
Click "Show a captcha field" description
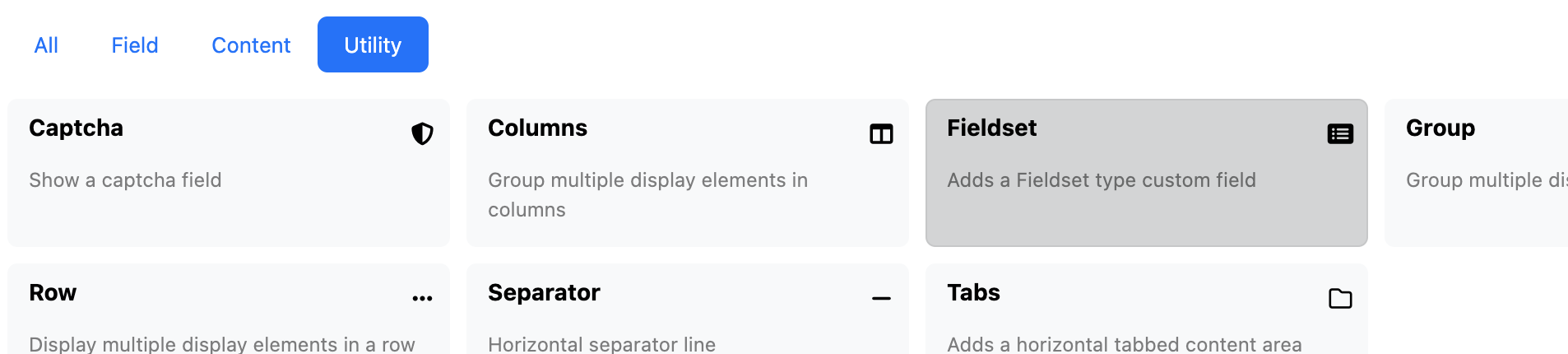click(125, 180)
